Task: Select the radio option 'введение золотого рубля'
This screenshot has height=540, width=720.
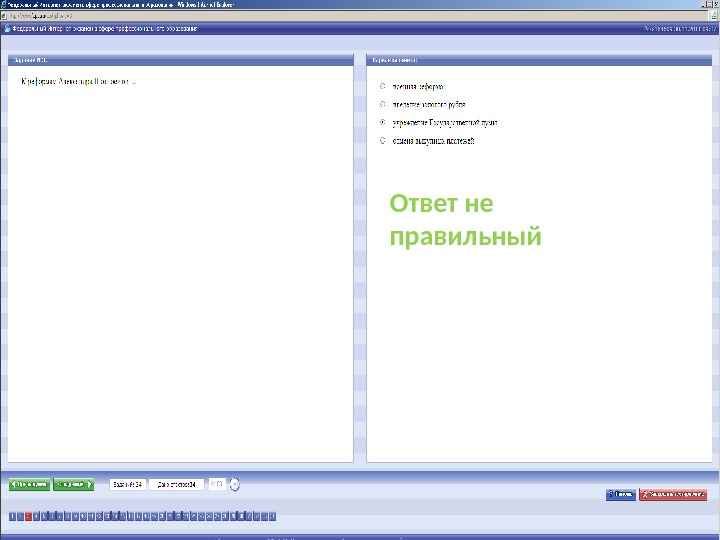Action: click(x=382, y=104)
